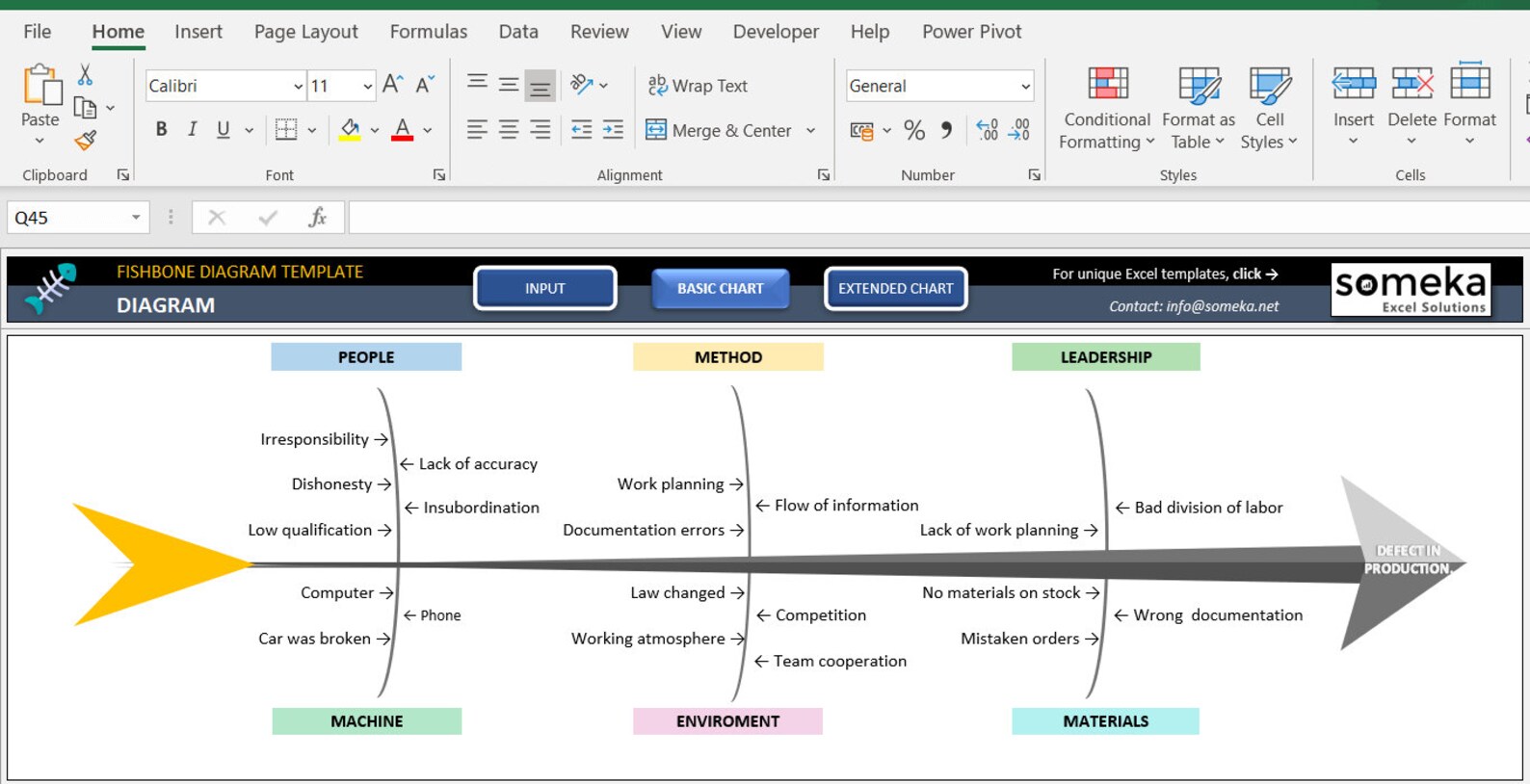This screenshot has height=784, width=1530.
Task: Open Conditional Formatting
Action: pos(1107,108)
